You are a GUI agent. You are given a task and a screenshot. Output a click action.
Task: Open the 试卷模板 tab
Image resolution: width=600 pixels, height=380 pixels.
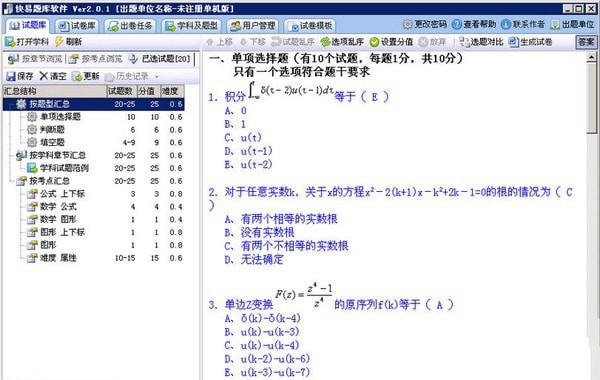pyautogui.click(x=310, y=26)
